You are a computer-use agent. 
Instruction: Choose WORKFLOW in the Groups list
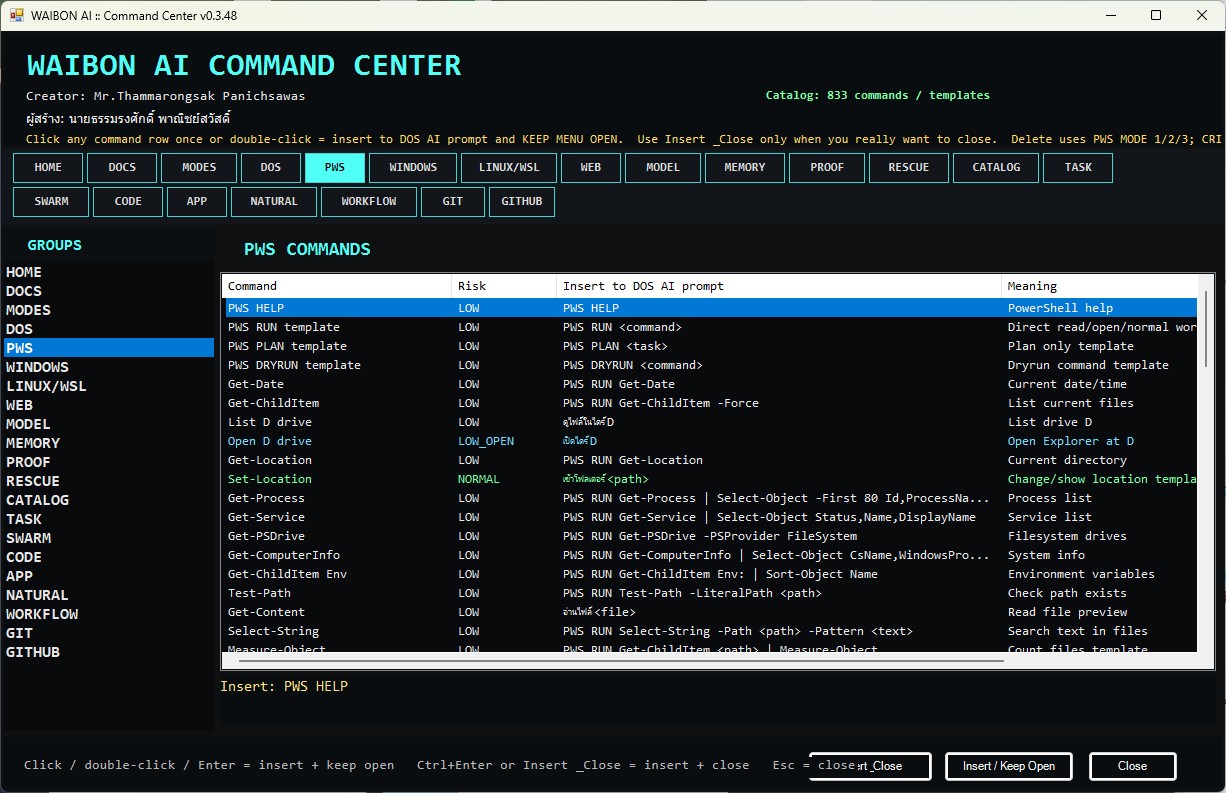[107, 614]
